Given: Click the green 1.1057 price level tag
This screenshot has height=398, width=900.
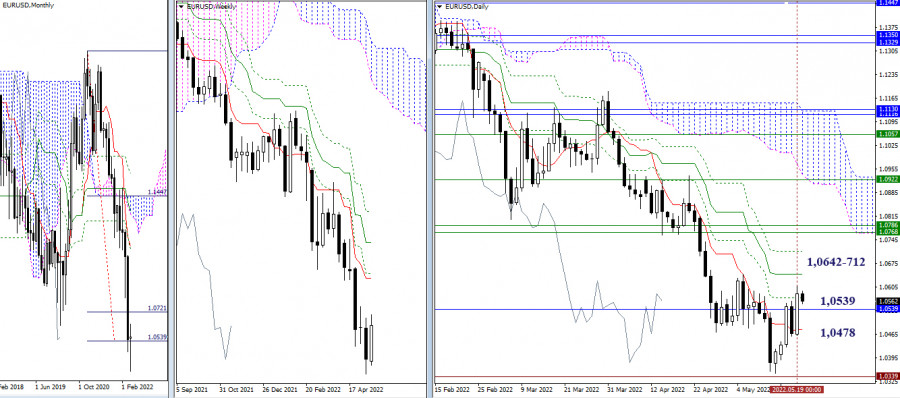Looking at the screenshot, I should click(x=887, y=134).
